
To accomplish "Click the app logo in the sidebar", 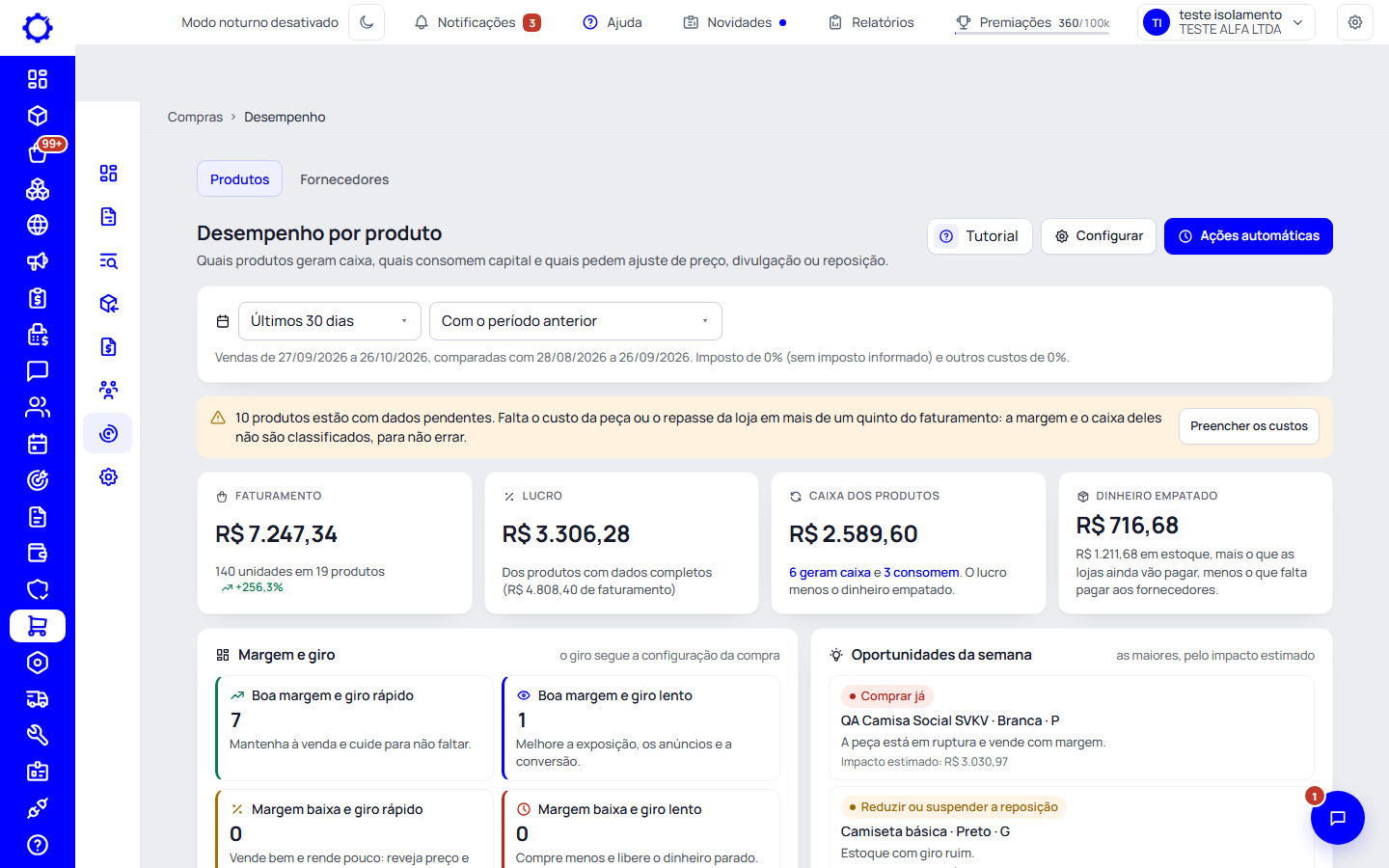I will [38, 28].
